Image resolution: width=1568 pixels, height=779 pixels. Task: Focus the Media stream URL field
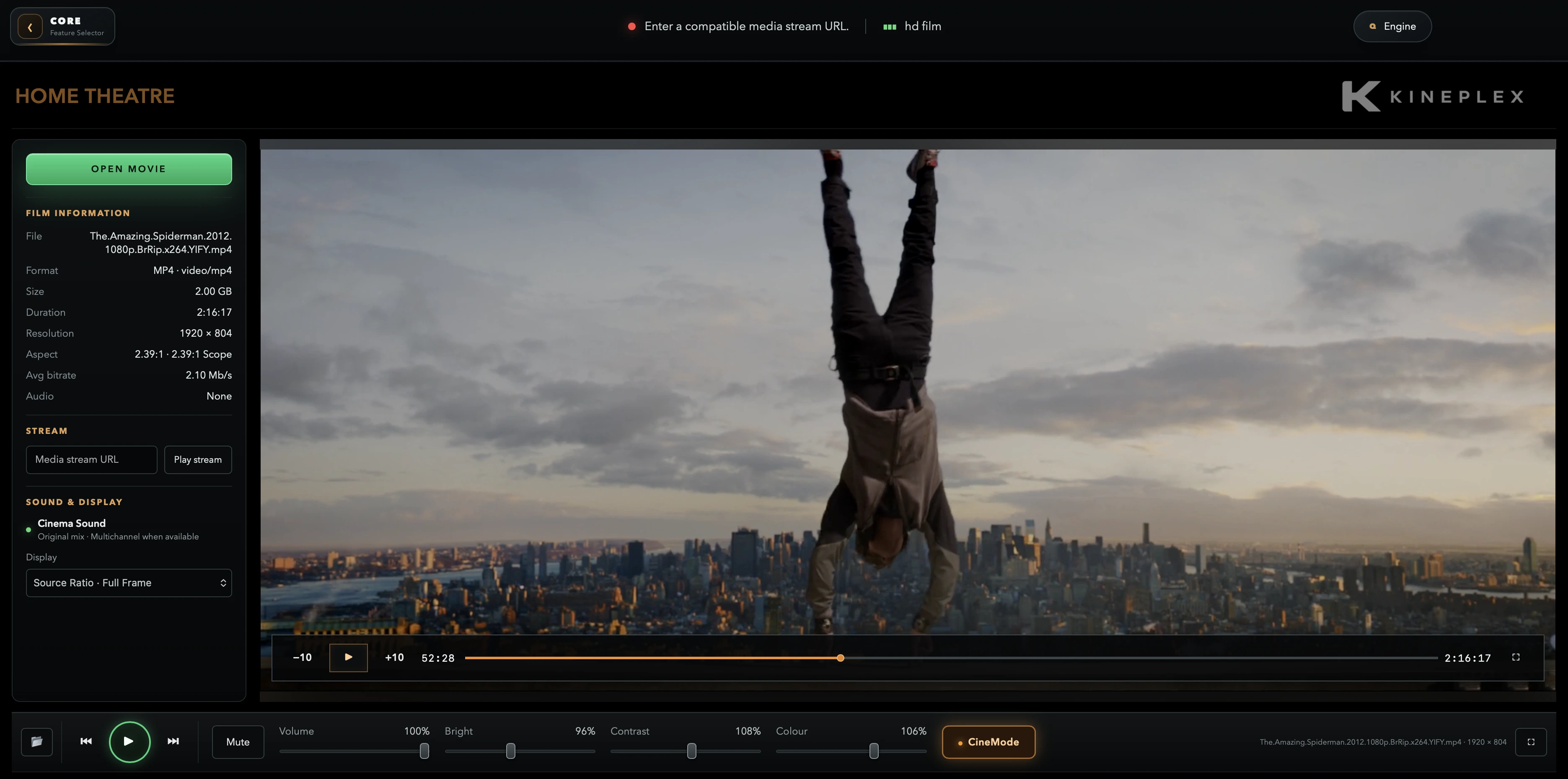point(91,459)
